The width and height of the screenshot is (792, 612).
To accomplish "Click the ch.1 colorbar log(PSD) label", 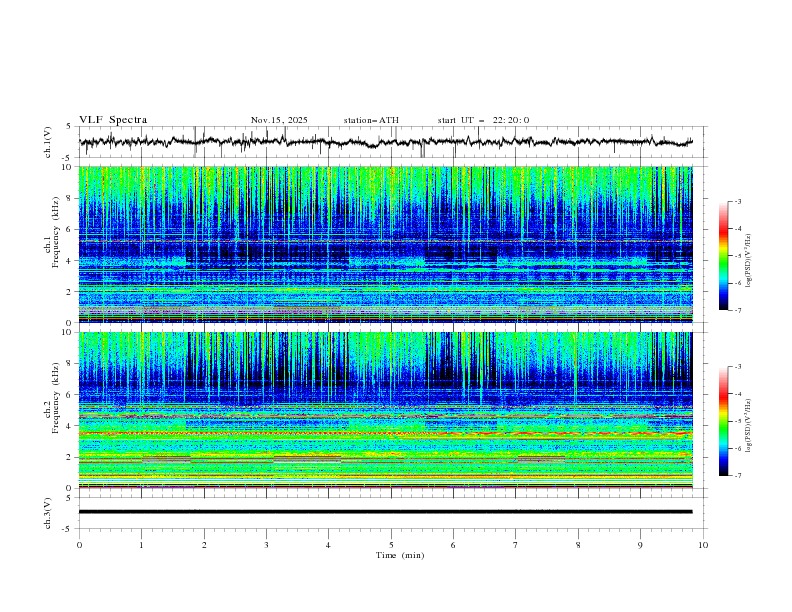I will 749,261.
